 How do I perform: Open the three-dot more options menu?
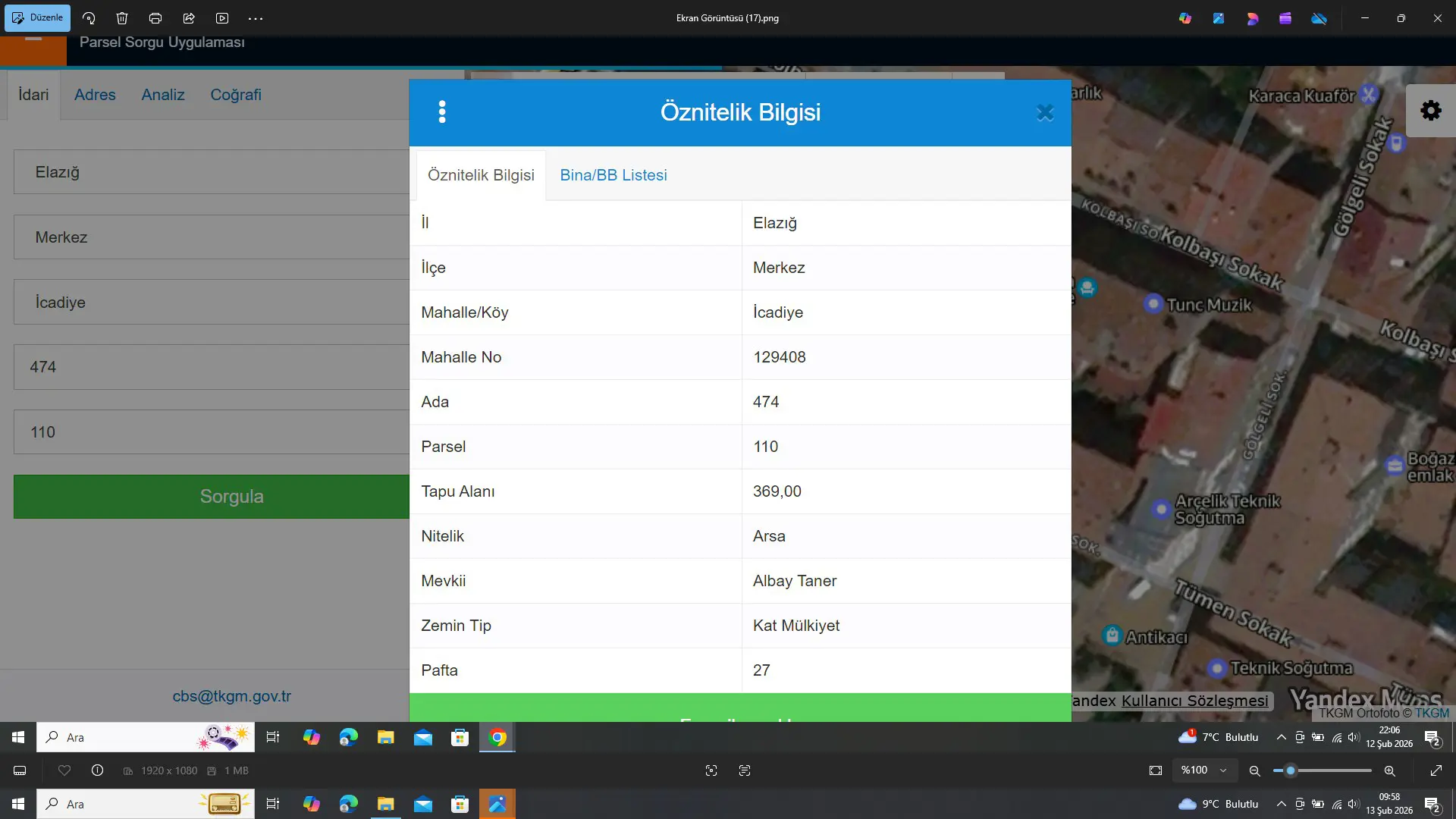coord(256,18)
